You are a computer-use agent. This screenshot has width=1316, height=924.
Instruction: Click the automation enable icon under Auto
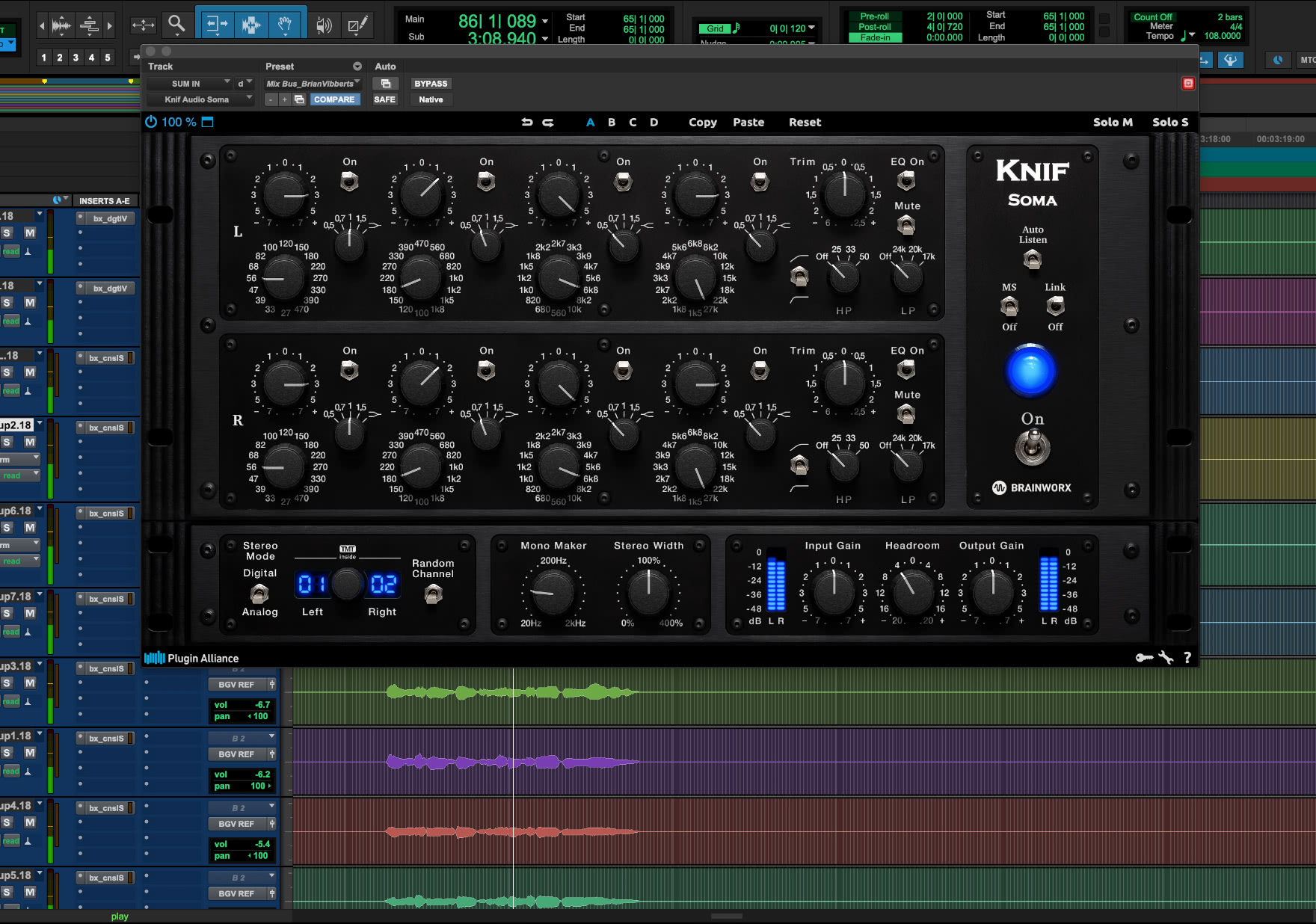click(386, 84)
